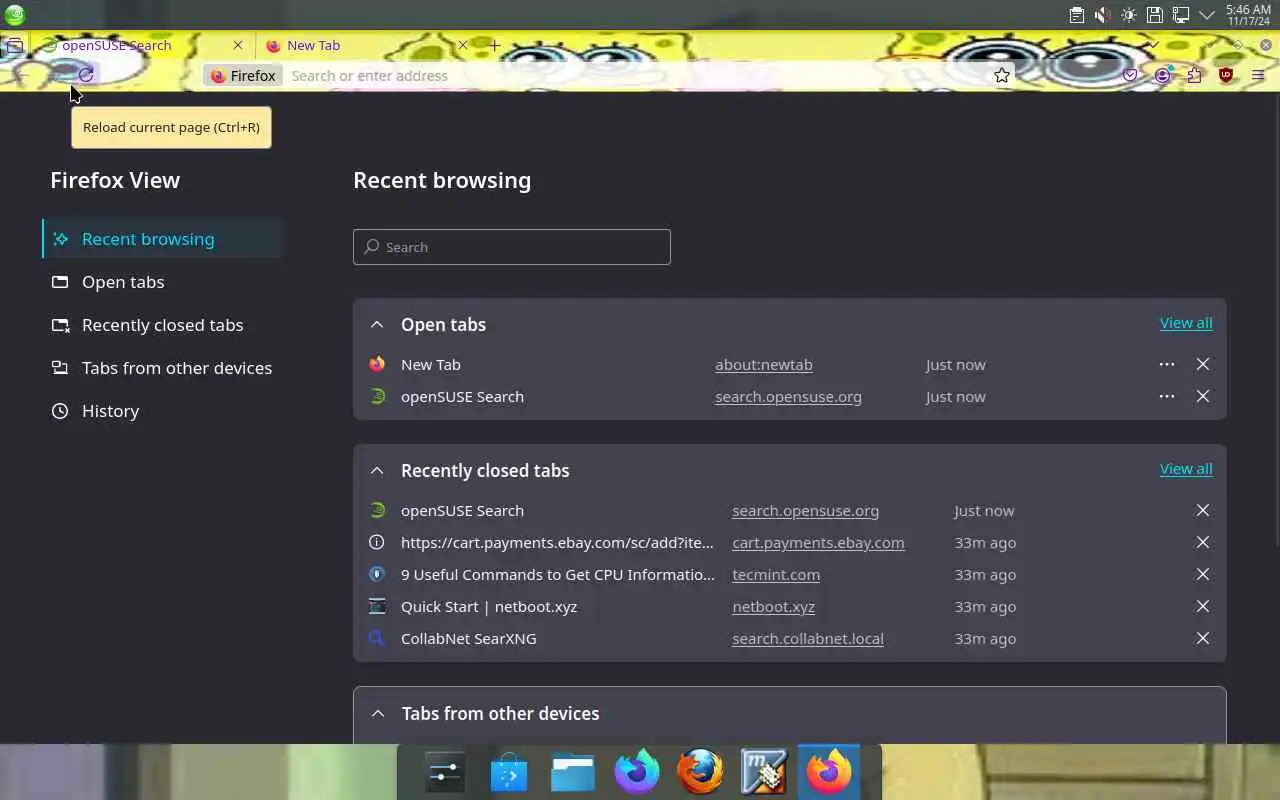The width and height of the screenshot is (1280, 800).
Task: Bookmark this page with the star icon
Action: [1001, 75]
